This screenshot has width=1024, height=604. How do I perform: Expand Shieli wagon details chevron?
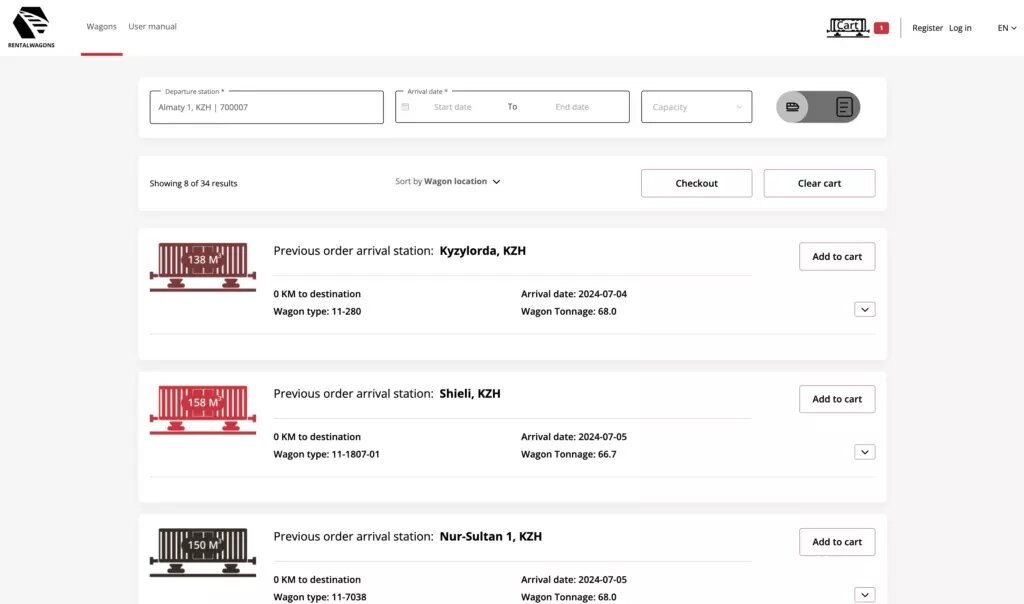pos(865,452)
